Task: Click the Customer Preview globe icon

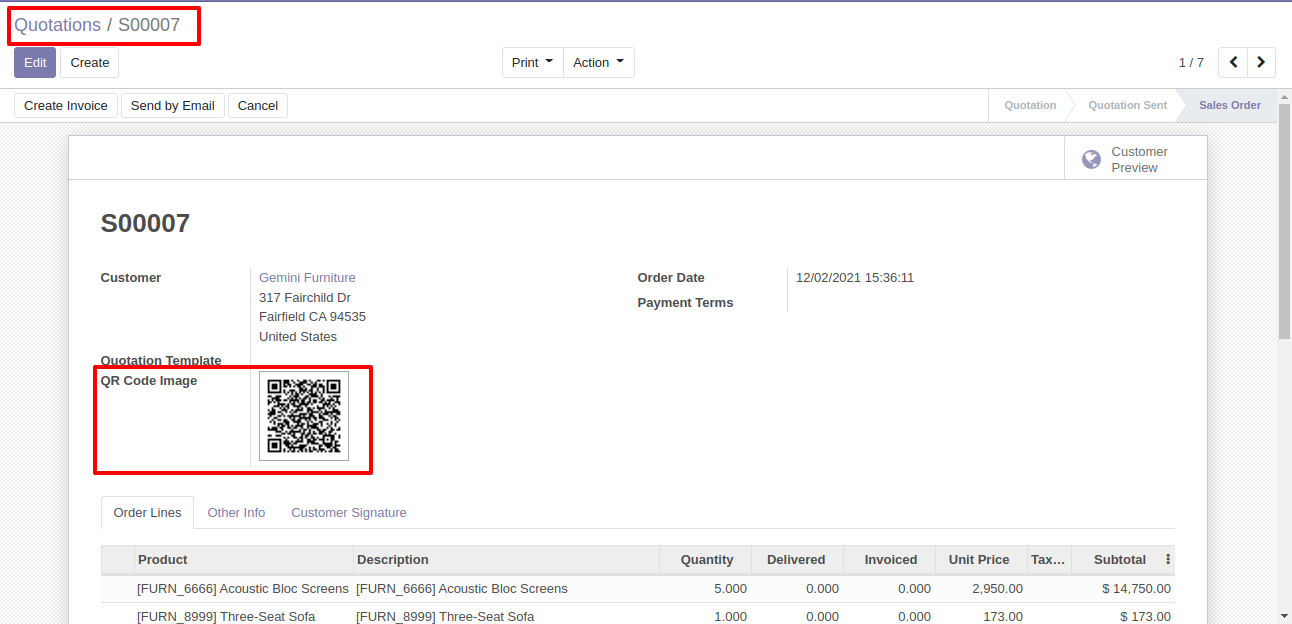Action: click(1092, 160)
